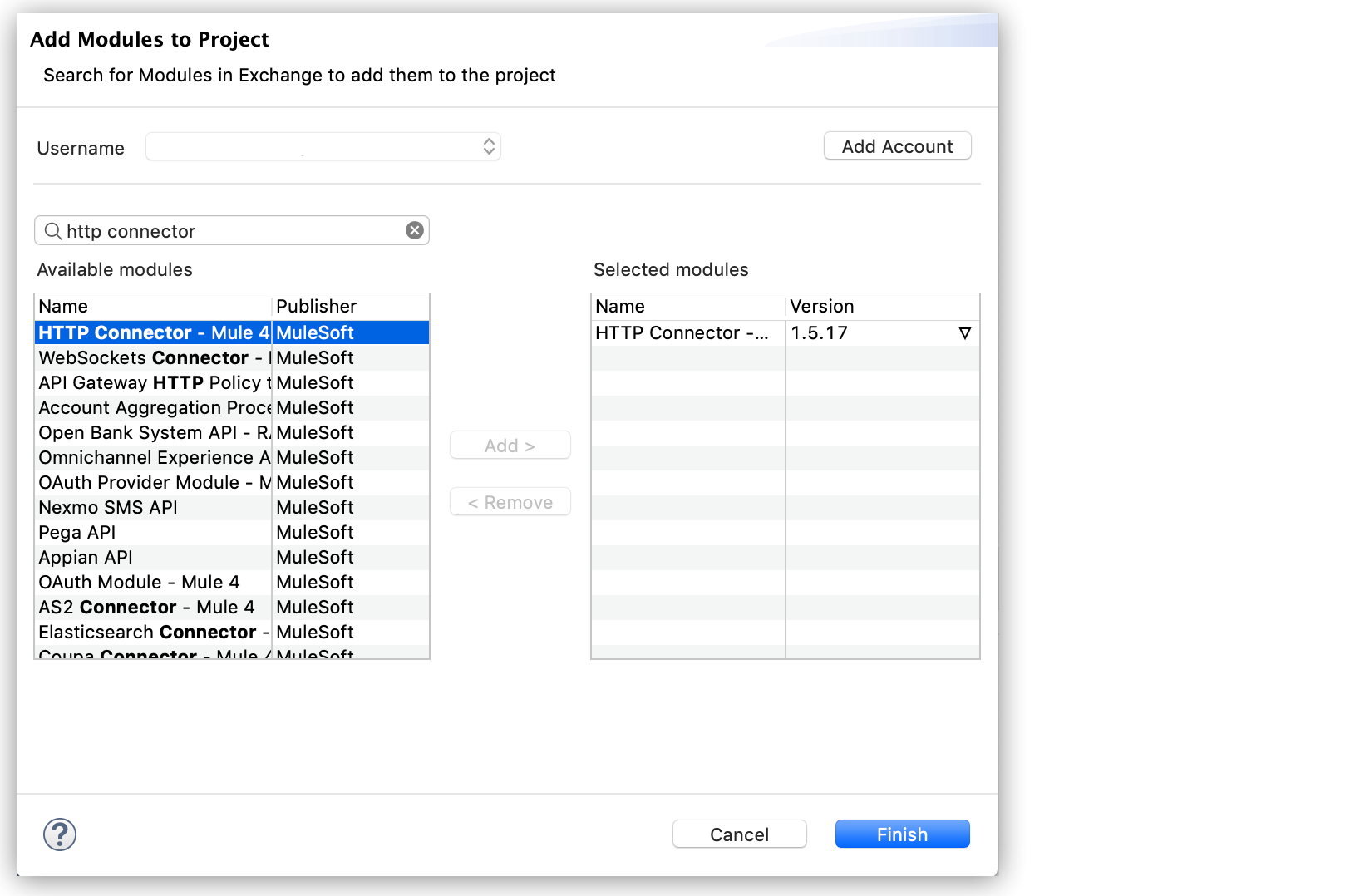This screenshot has width=1345, height=896.
Task: Select HTTP Connector in Selected modules list
Action: tap(682, 333)
